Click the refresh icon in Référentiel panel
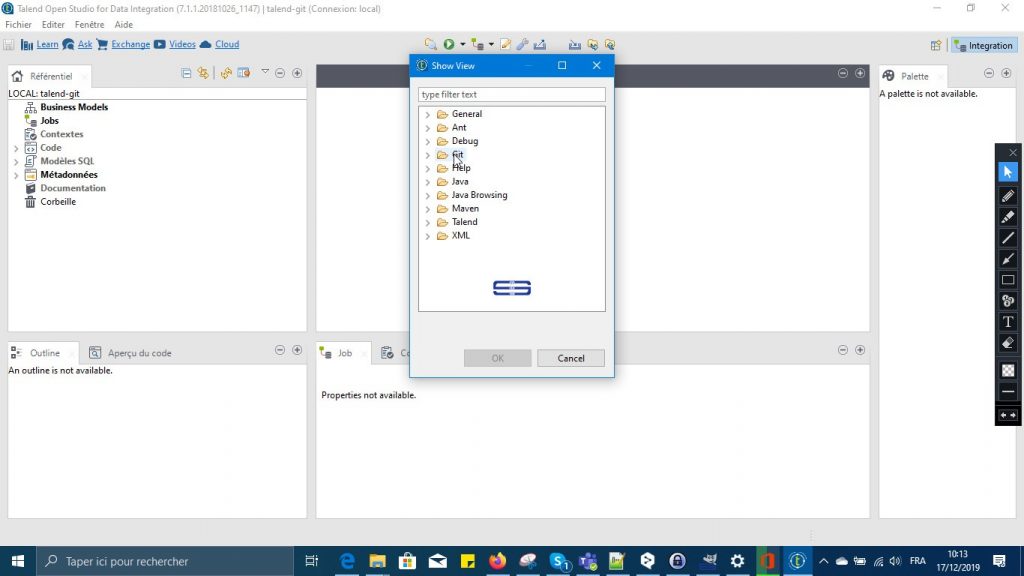 [226, 73]
